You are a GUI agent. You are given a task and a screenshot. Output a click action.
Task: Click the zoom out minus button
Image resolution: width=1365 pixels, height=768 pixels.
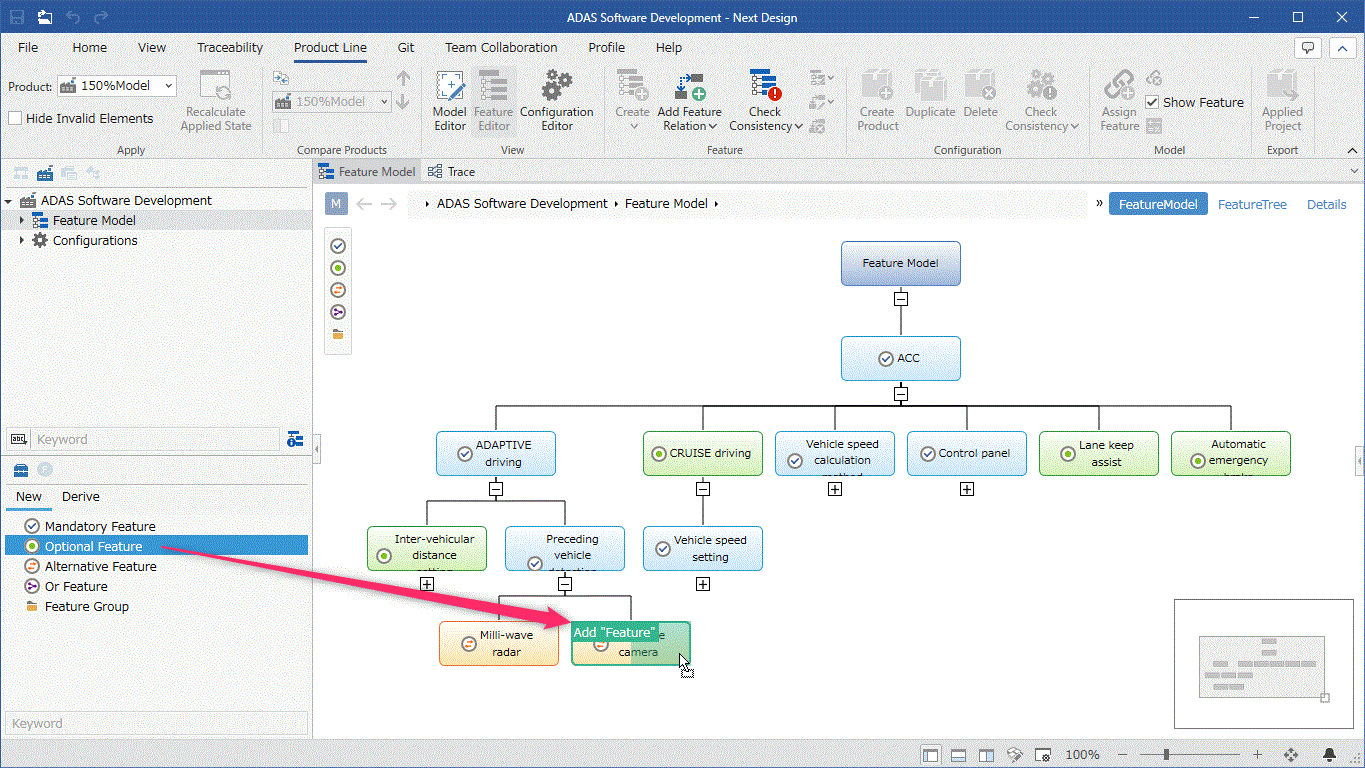1124,755
